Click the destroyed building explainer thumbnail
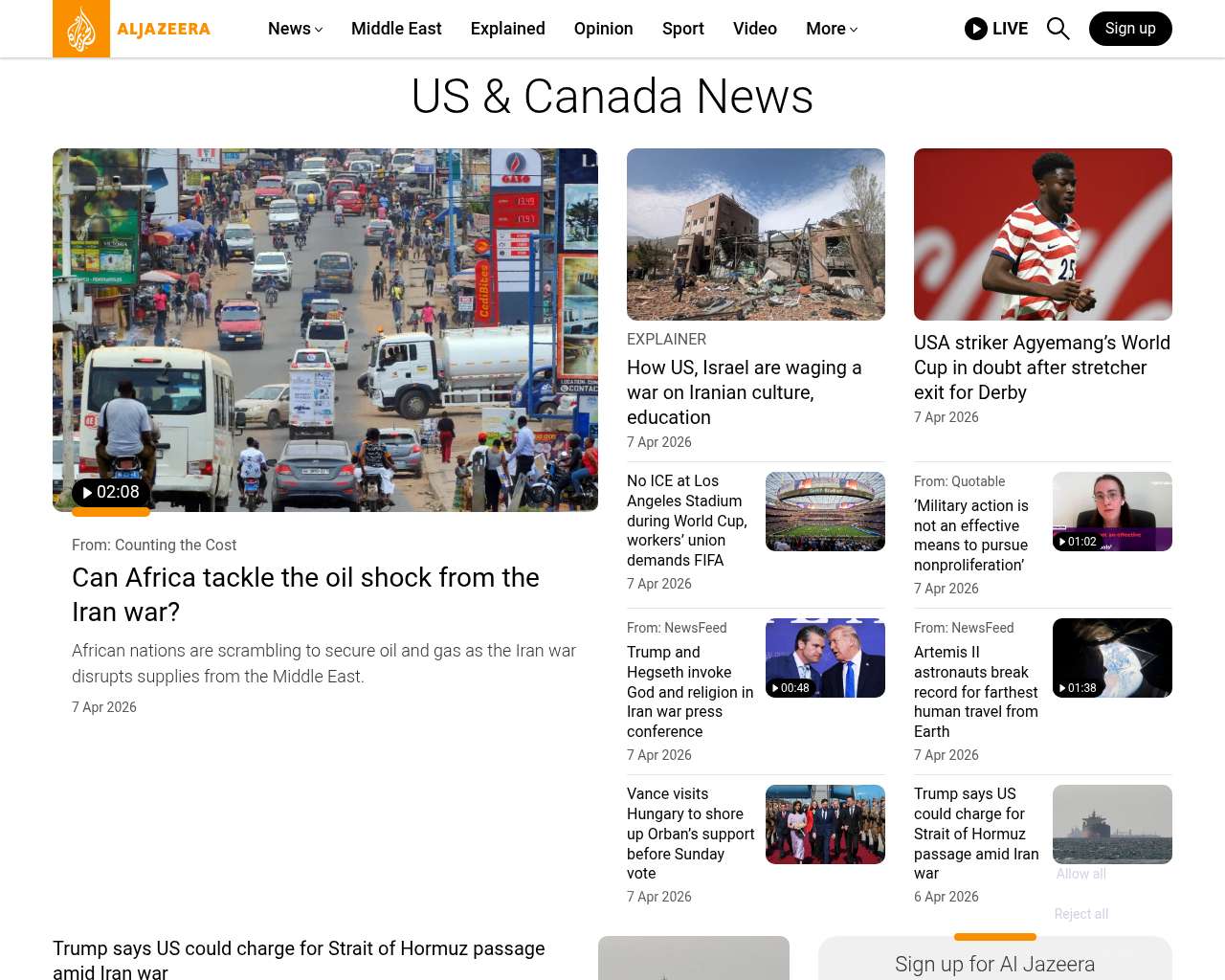Image resolution: width=1225 pixels, height=980 pixels. (756, 234)
